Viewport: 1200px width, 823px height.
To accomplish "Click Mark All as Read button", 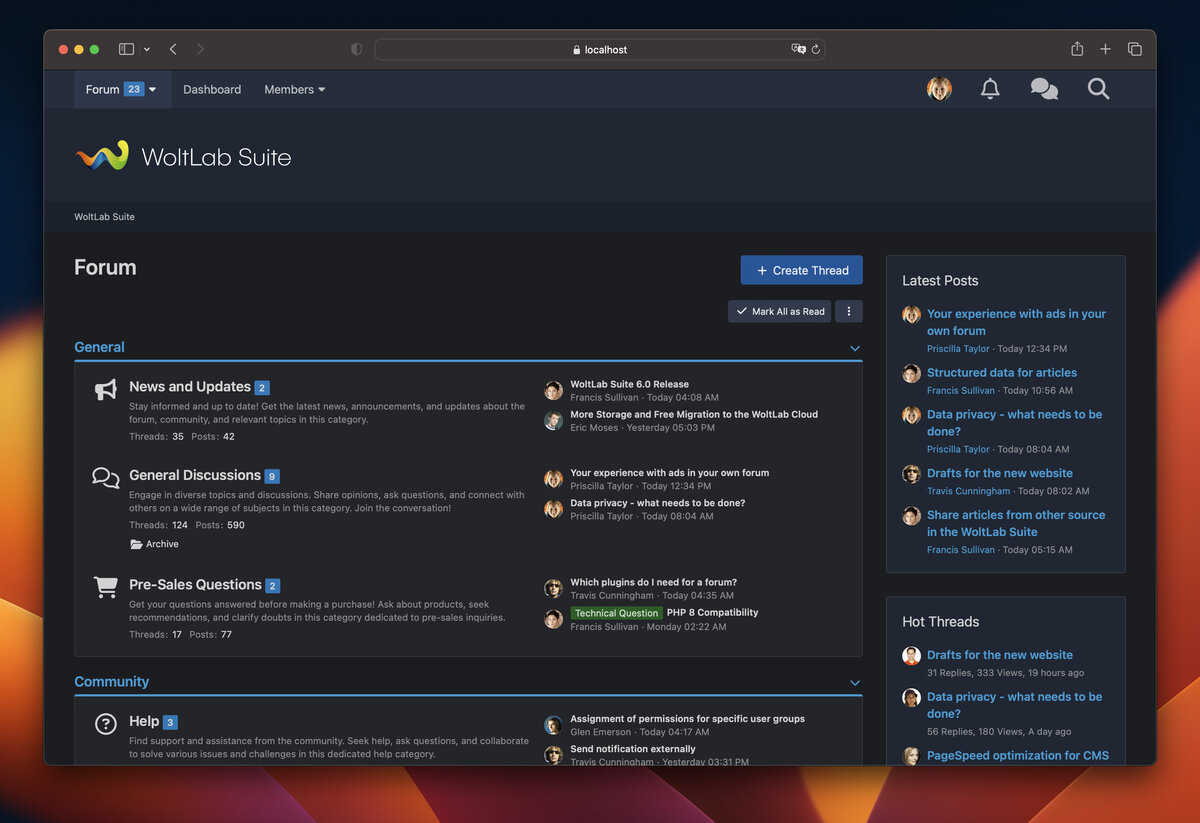I will [x=780, y=311].
